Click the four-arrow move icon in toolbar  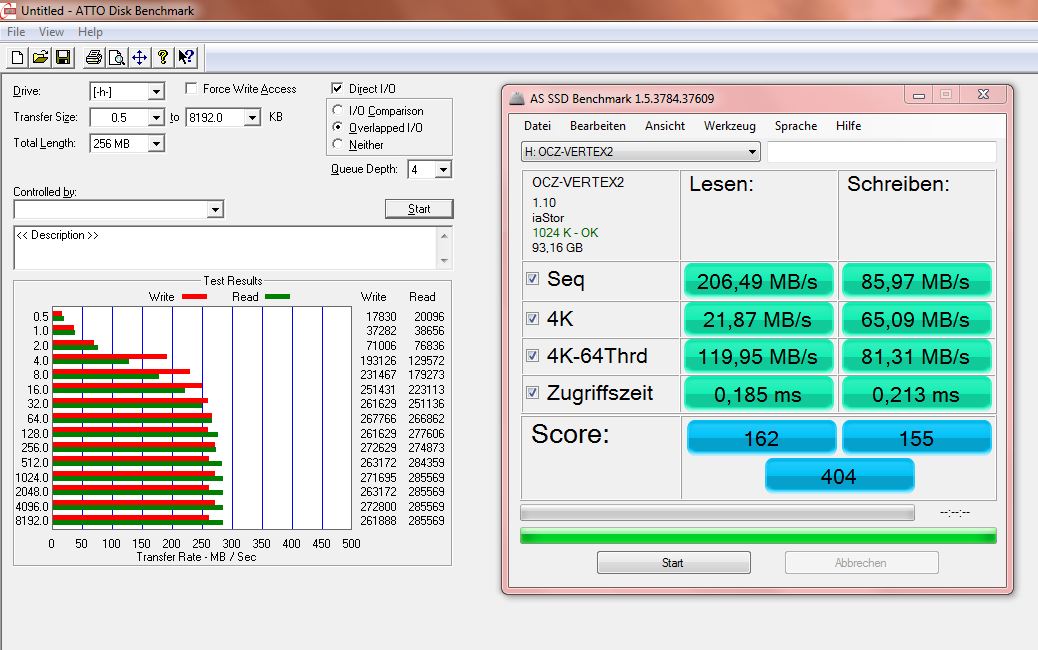(x=139, y=58)
